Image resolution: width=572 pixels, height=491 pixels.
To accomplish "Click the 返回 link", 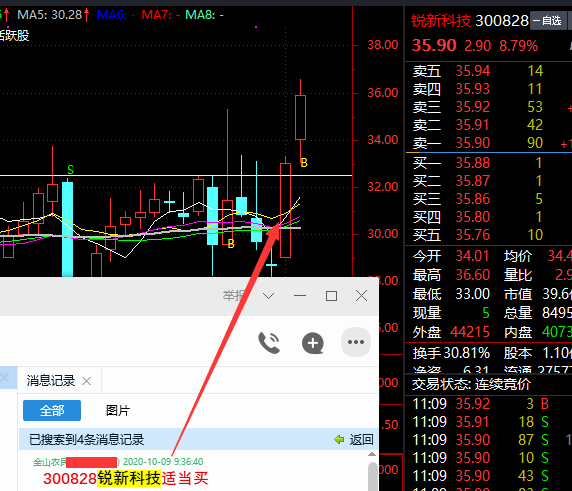I will point(361,440).
